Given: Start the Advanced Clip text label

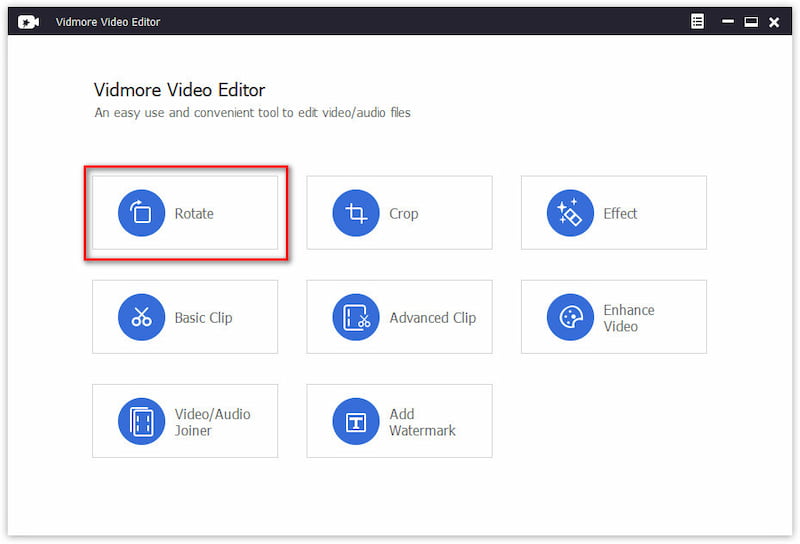Looking at the screenshot, I should [432, 318].
